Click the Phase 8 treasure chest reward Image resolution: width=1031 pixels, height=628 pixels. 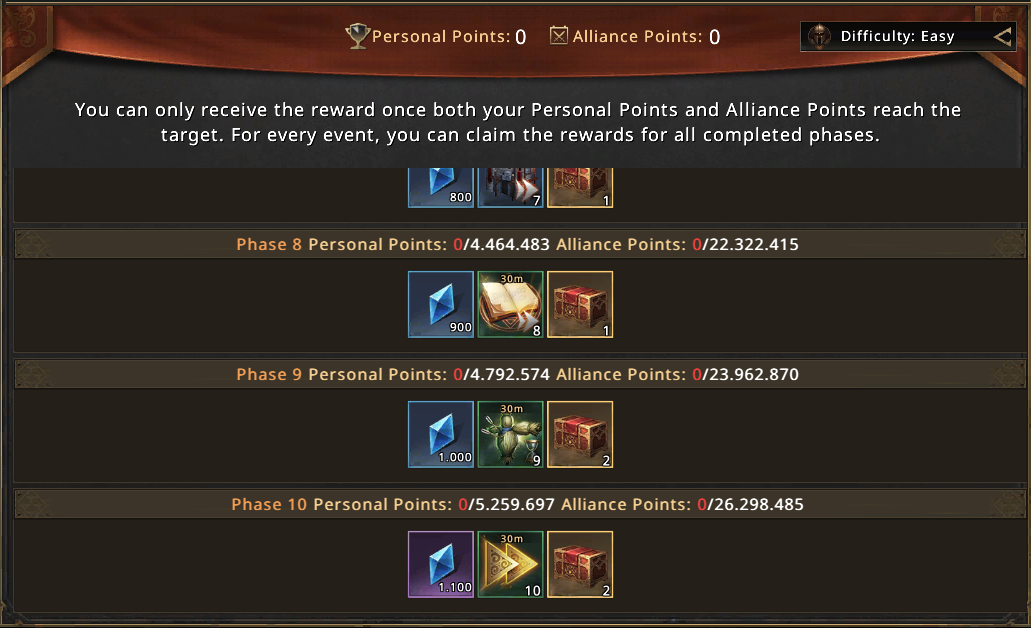tap(580, 304)
